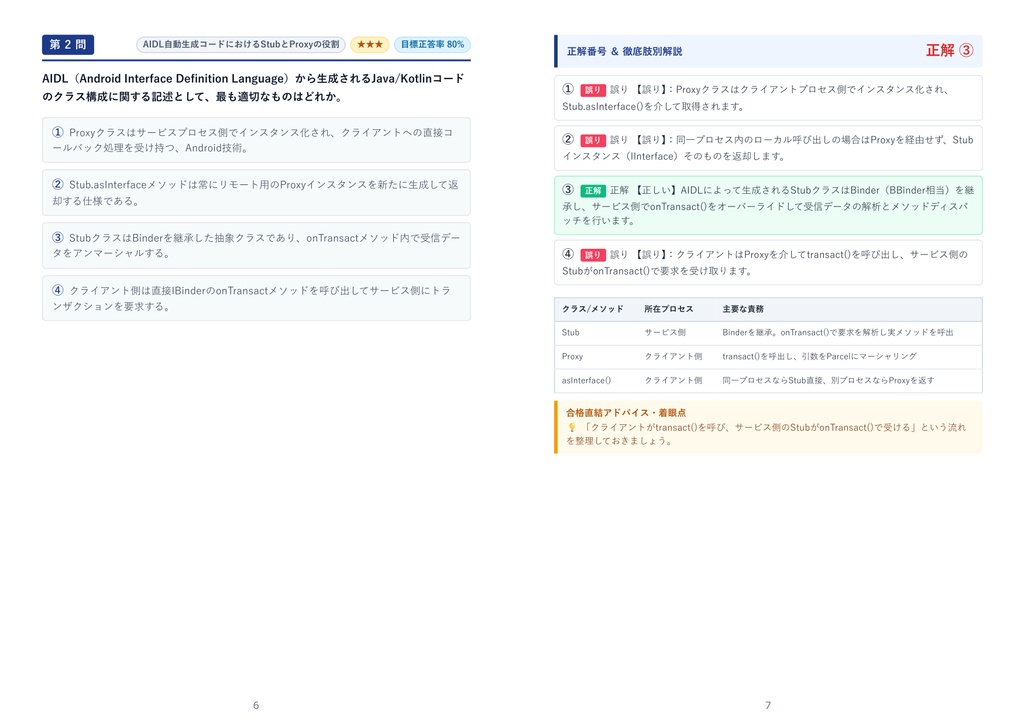Click the 合格直結アドバイス・着眼点 heading
Image resolution: width=1024 pixels, height=727 pixels.
(626, 413)
